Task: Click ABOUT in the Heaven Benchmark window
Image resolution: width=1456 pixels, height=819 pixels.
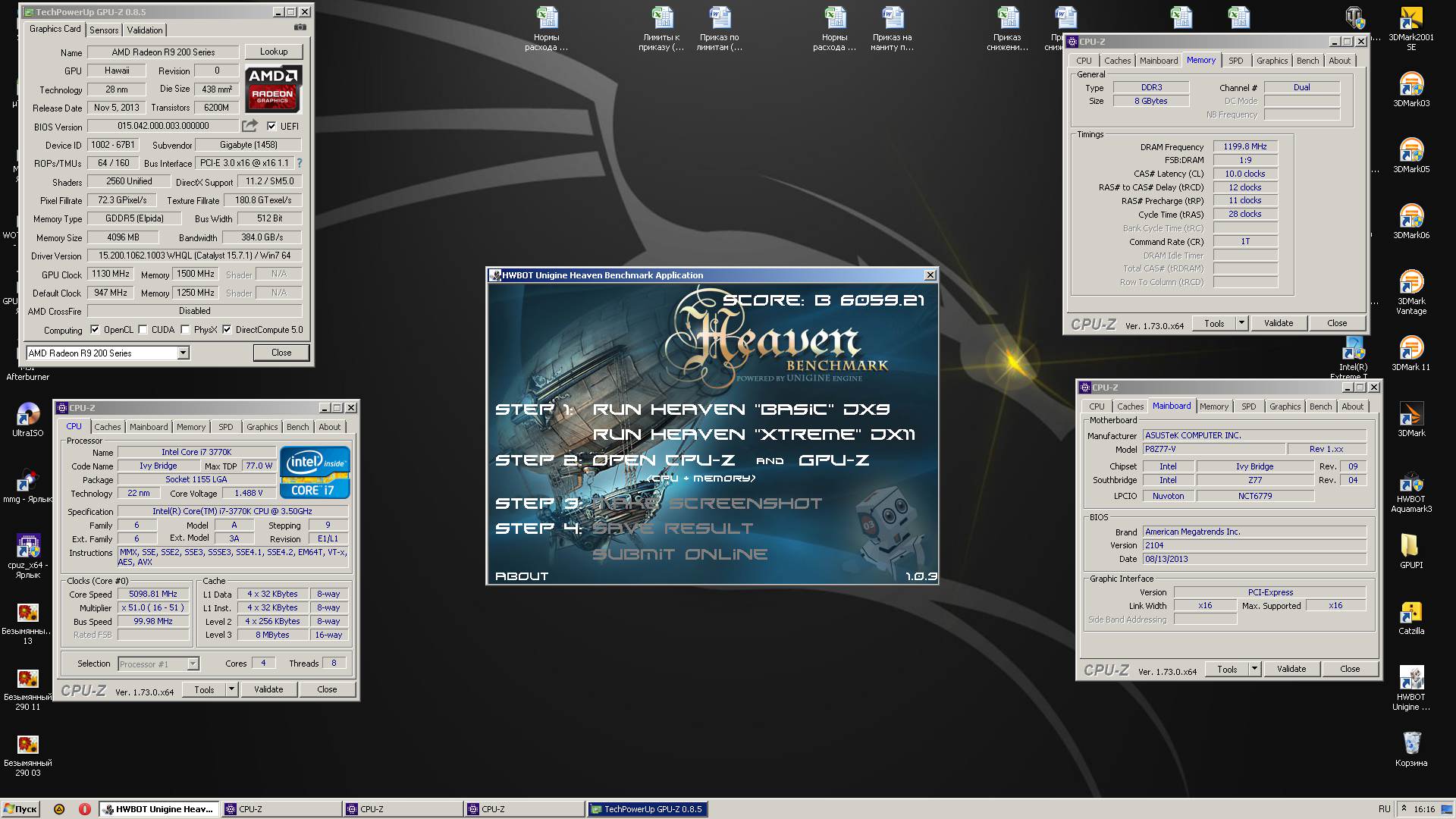Action: 522,576
